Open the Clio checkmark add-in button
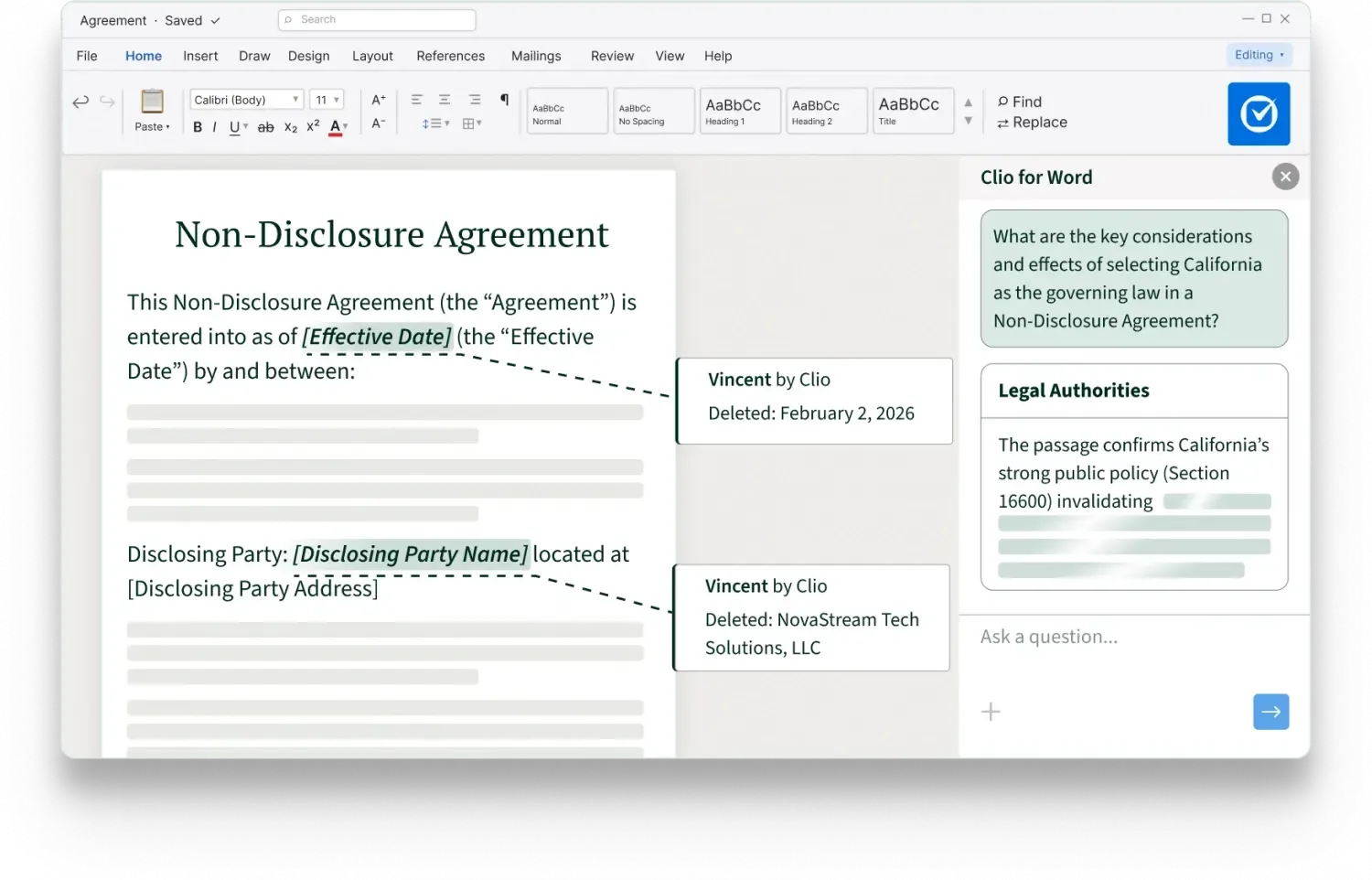The height and width of the screenshot is (880, 1372). (1258, 114)
